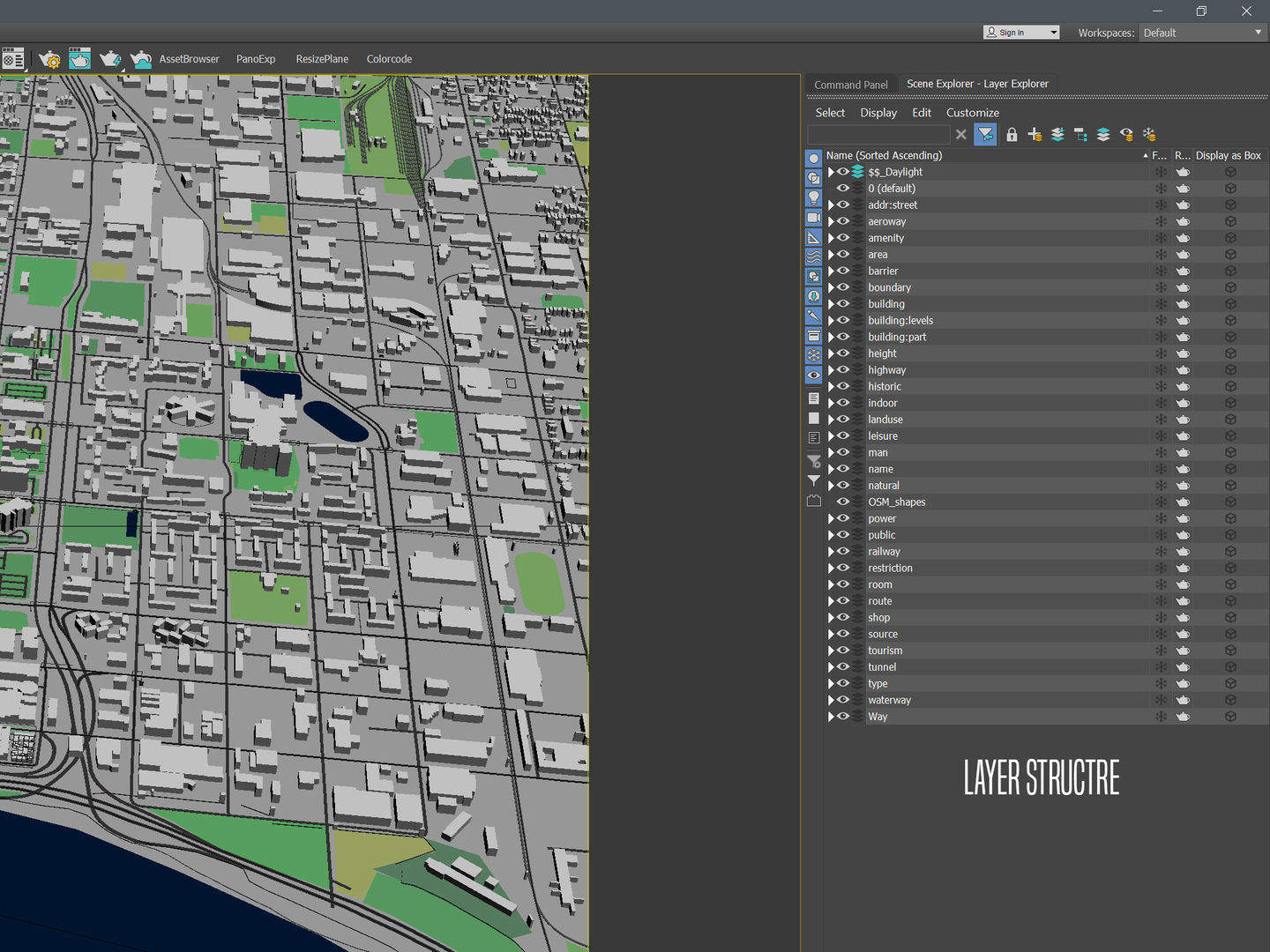This screenshot has height=952, width=1270.
Task: Toggle Display Lights filter bulb icon
Action: (x=813, y=197)
